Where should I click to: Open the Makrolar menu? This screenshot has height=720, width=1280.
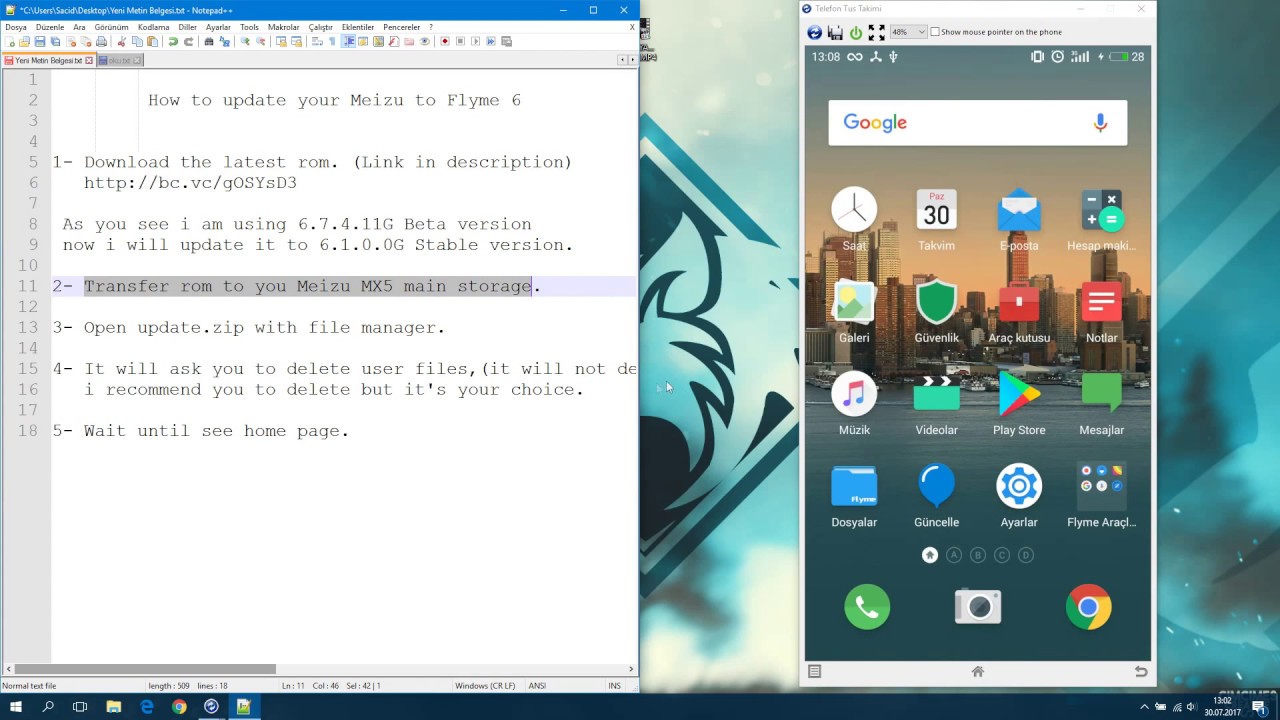(x=284, y=27)
